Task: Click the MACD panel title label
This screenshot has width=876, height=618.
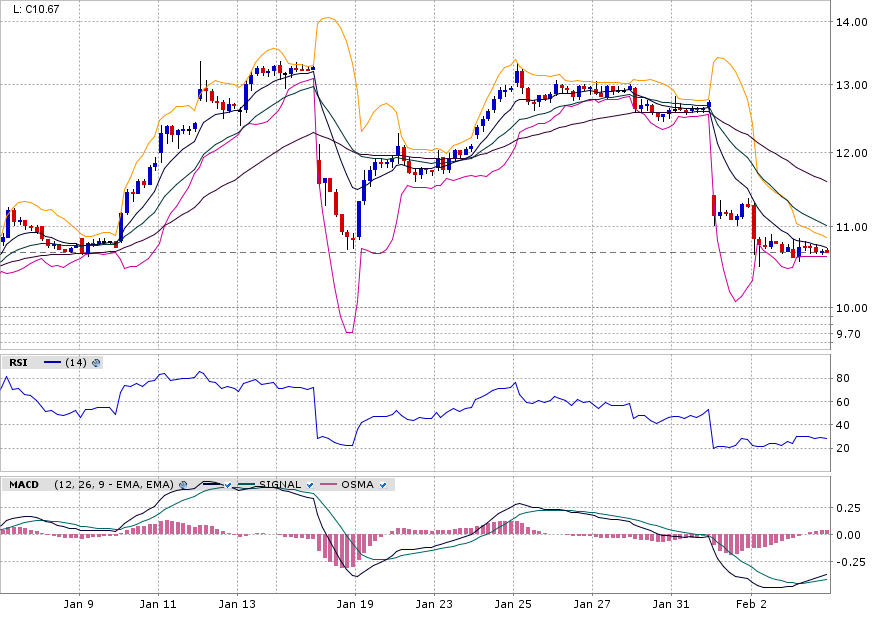Action: (24, 485)
